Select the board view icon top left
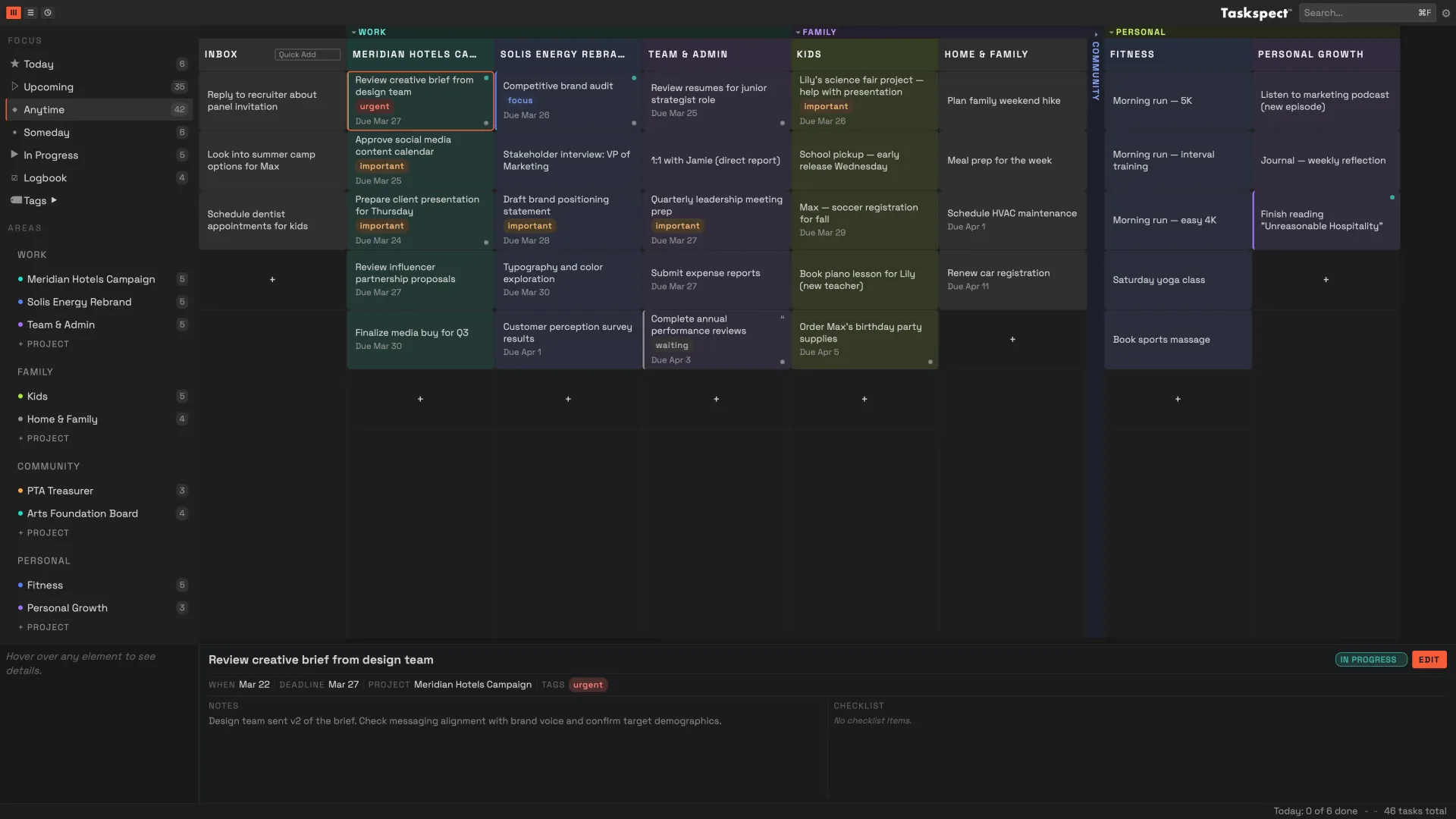The height and width of the screenshot is (819, 1456). pyautogui.click(x=13, y=12)
